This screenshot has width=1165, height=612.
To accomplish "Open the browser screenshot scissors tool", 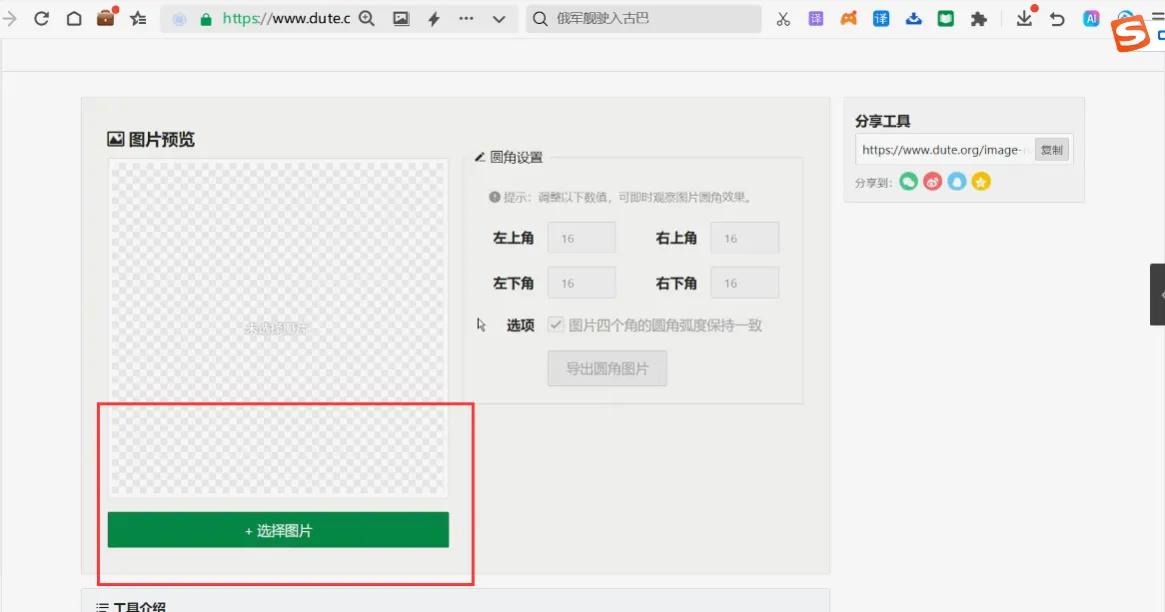I will (x=783, y=18).
